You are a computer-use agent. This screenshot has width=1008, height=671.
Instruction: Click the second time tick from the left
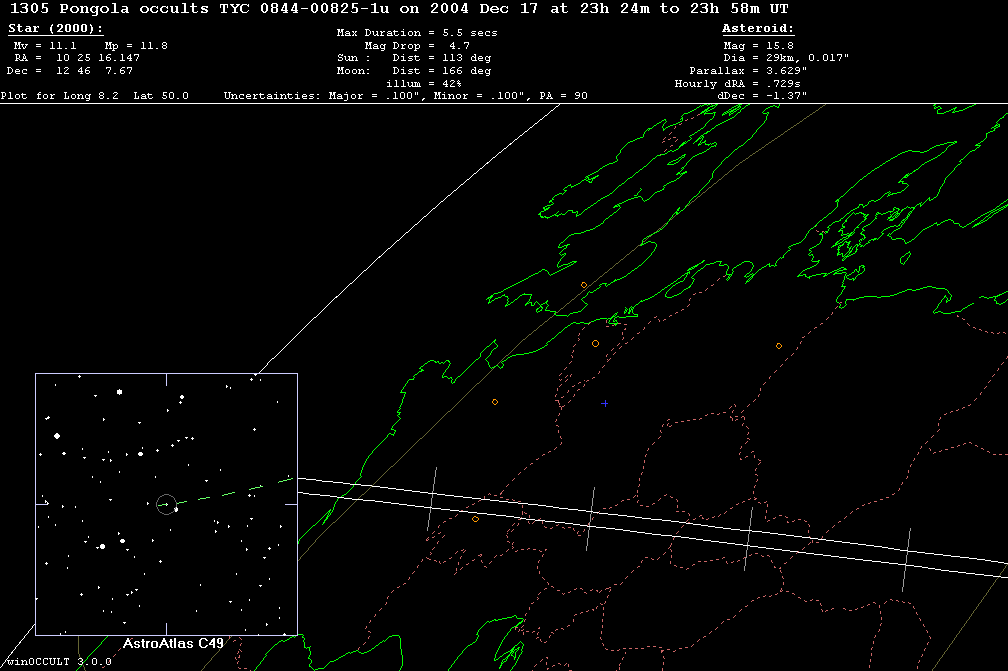[591, 517]
